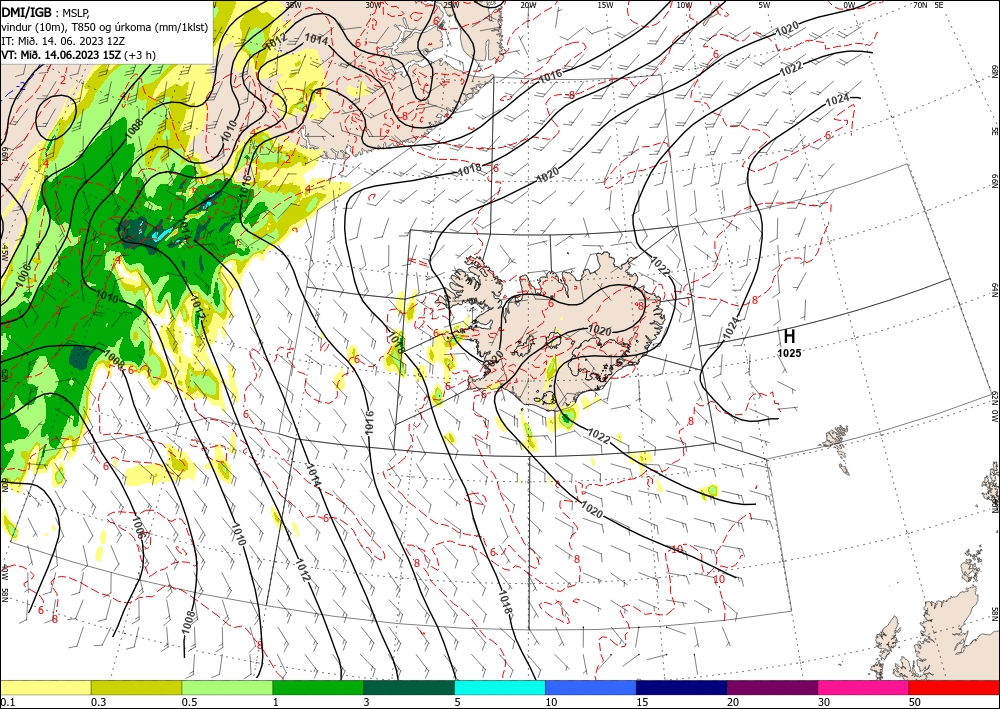Click the '68N' latitude label
The image size is (1000, 709).
click(x=995, y=70)
